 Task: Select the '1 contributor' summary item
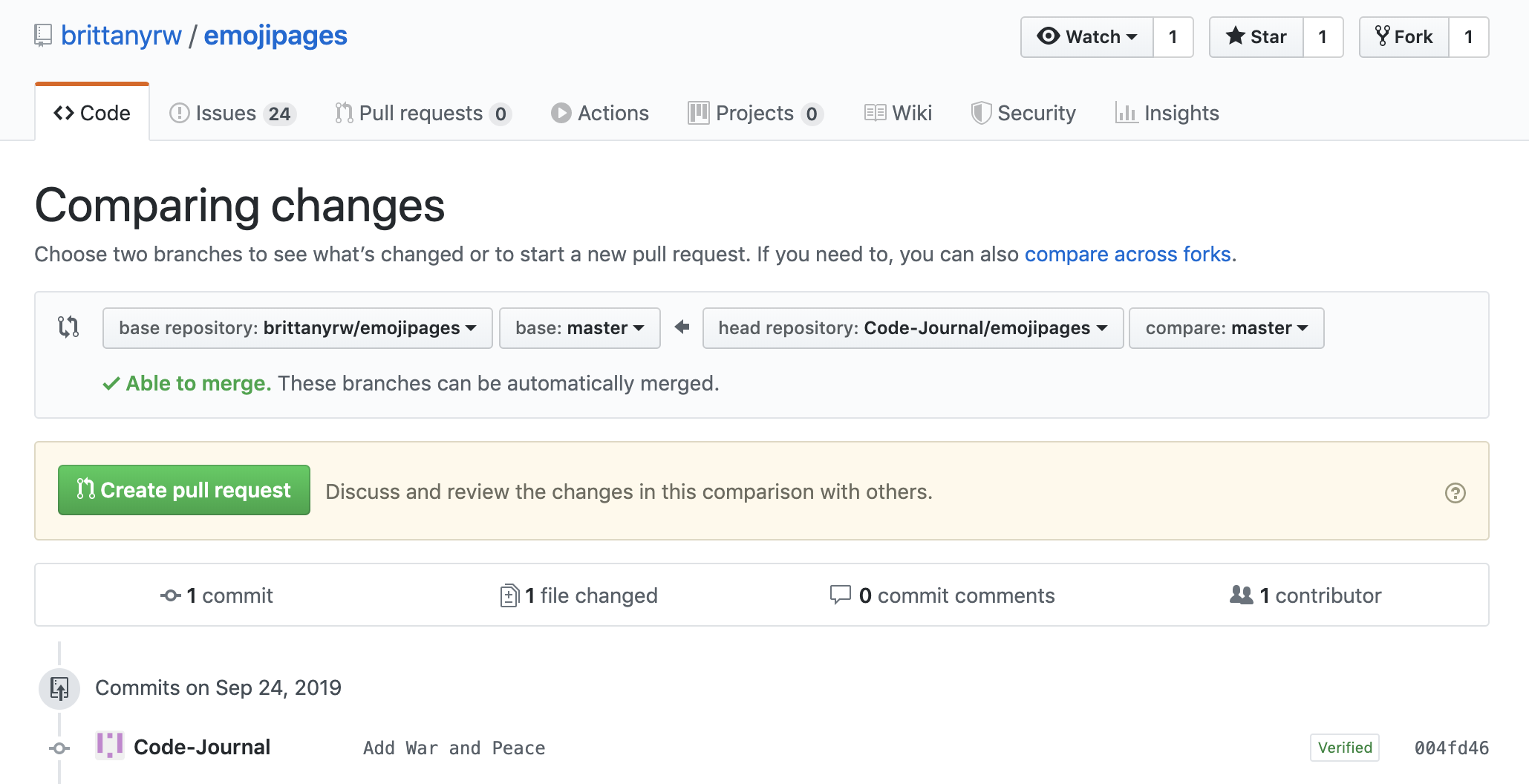tap(1305, 595)
